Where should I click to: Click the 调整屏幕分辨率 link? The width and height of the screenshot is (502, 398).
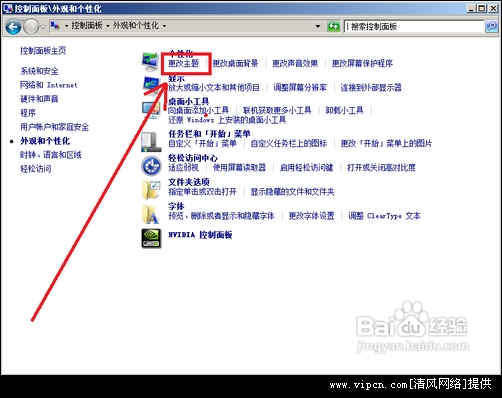[300, 87]
